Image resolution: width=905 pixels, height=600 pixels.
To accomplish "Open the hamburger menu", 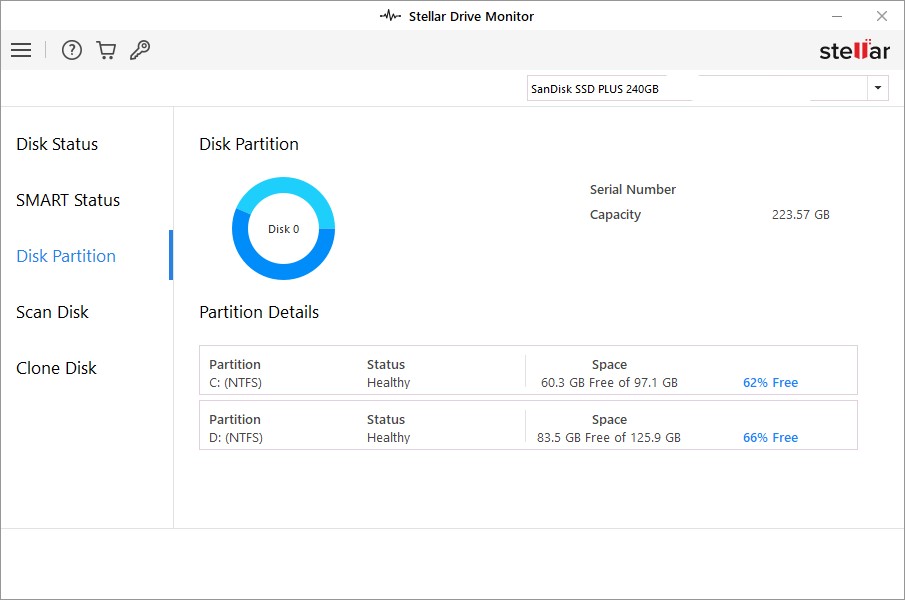I will 21,50.
